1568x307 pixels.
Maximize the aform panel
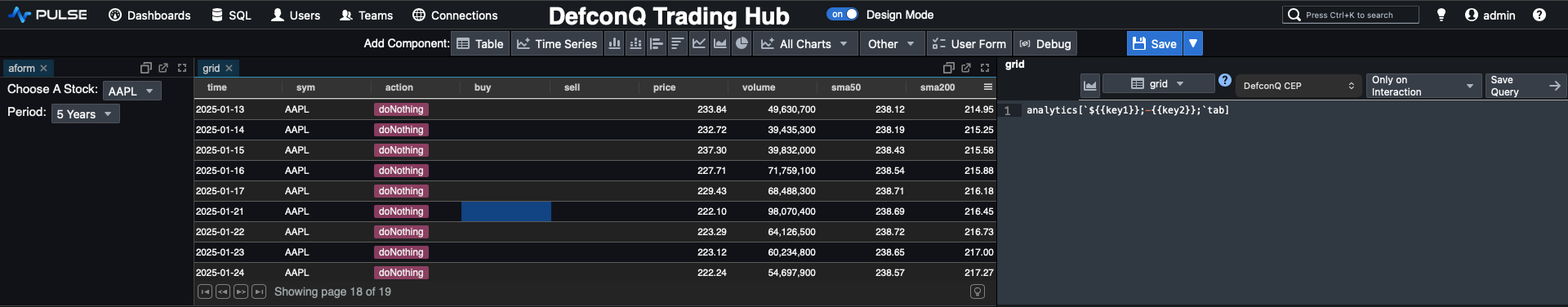click(182, 68)
